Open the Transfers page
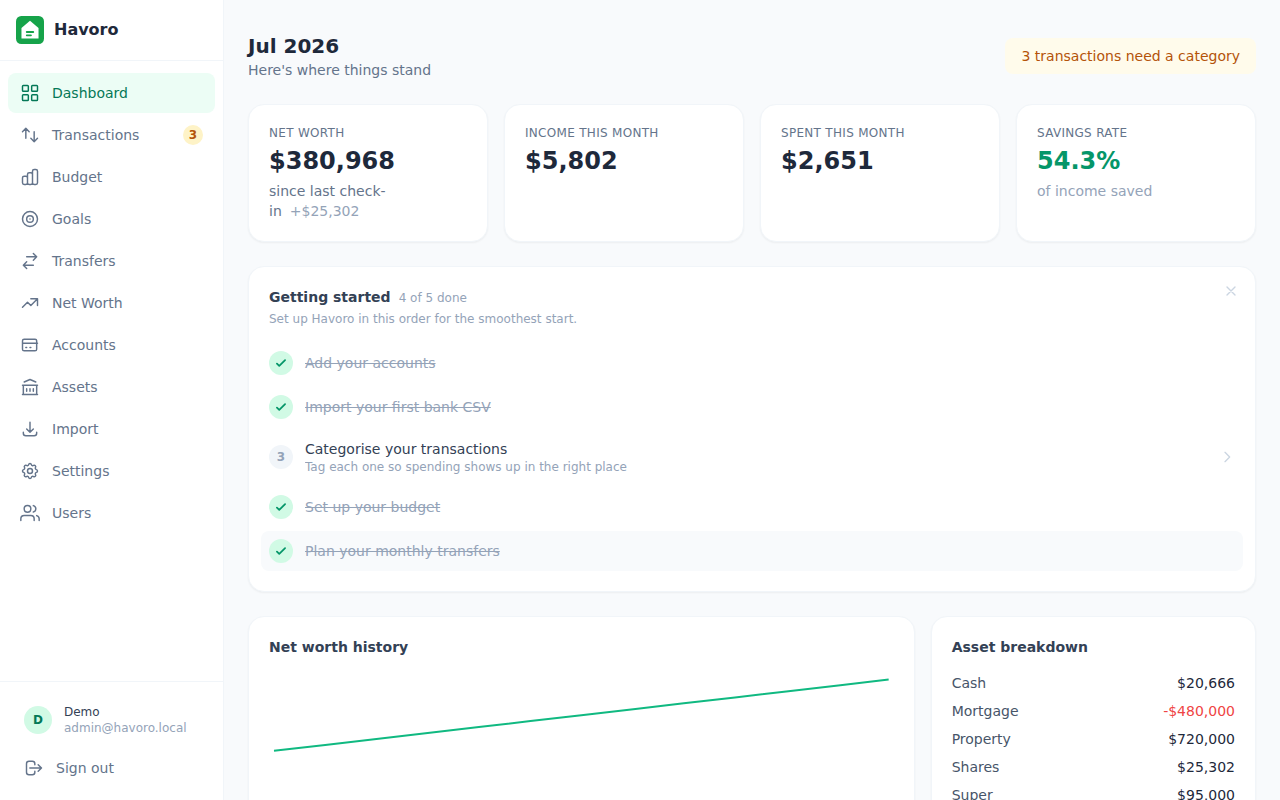 pos(111,261)
